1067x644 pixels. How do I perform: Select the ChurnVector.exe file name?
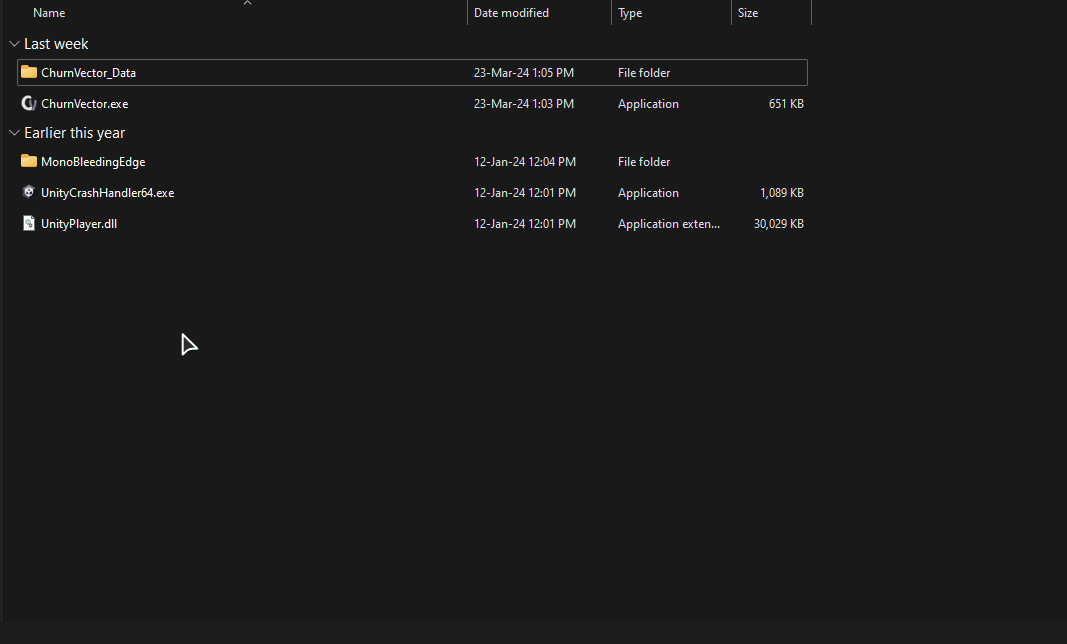tap(84, 103)
